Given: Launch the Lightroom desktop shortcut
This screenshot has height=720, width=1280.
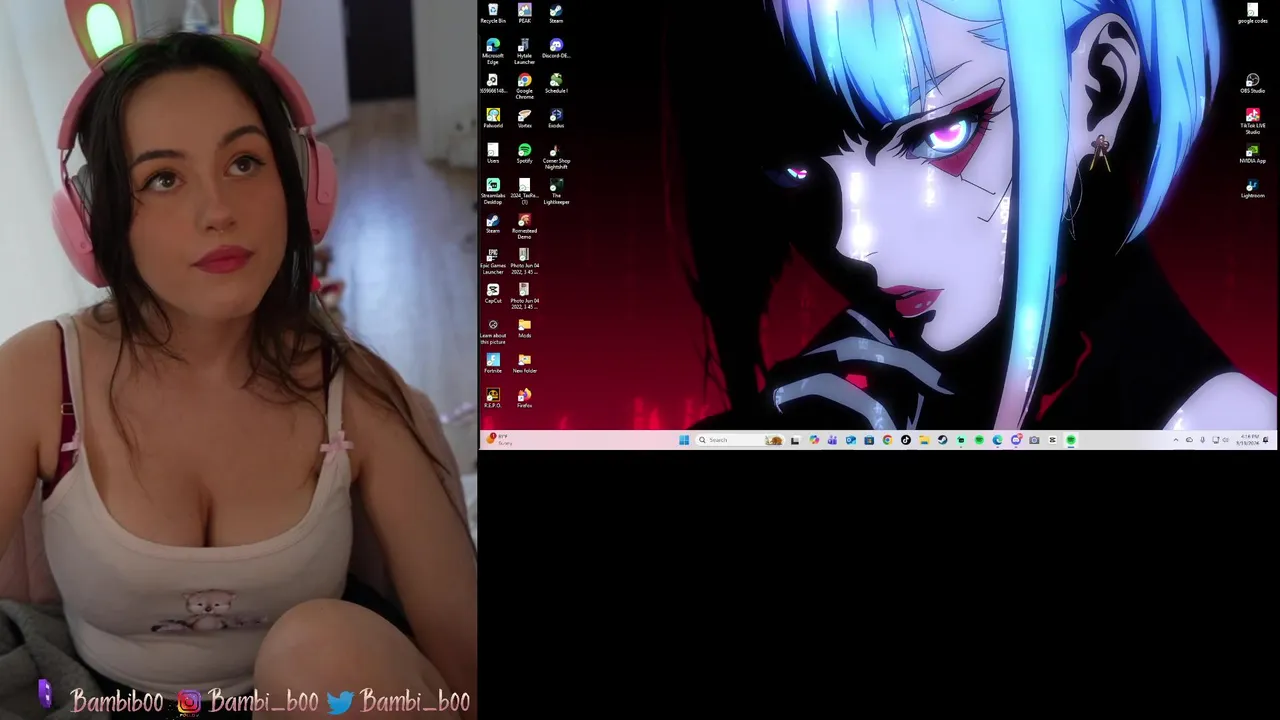Looking at the screenshot, I should [1252, 188].
